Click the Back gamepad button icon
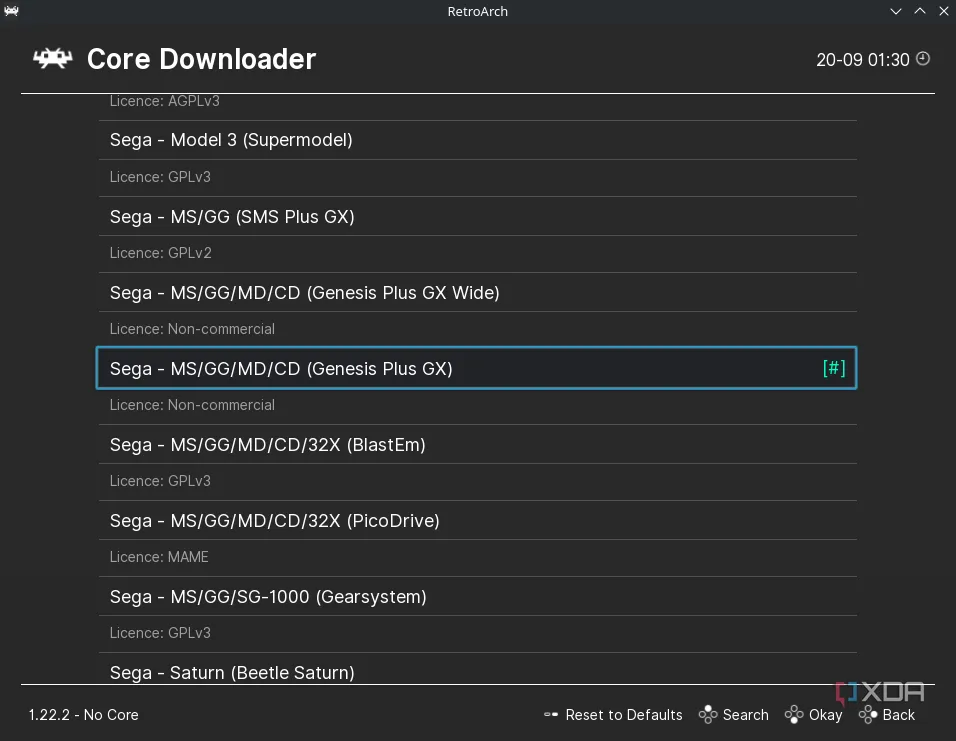This screenshot has height=741, width=956. (x=868, y=714)
